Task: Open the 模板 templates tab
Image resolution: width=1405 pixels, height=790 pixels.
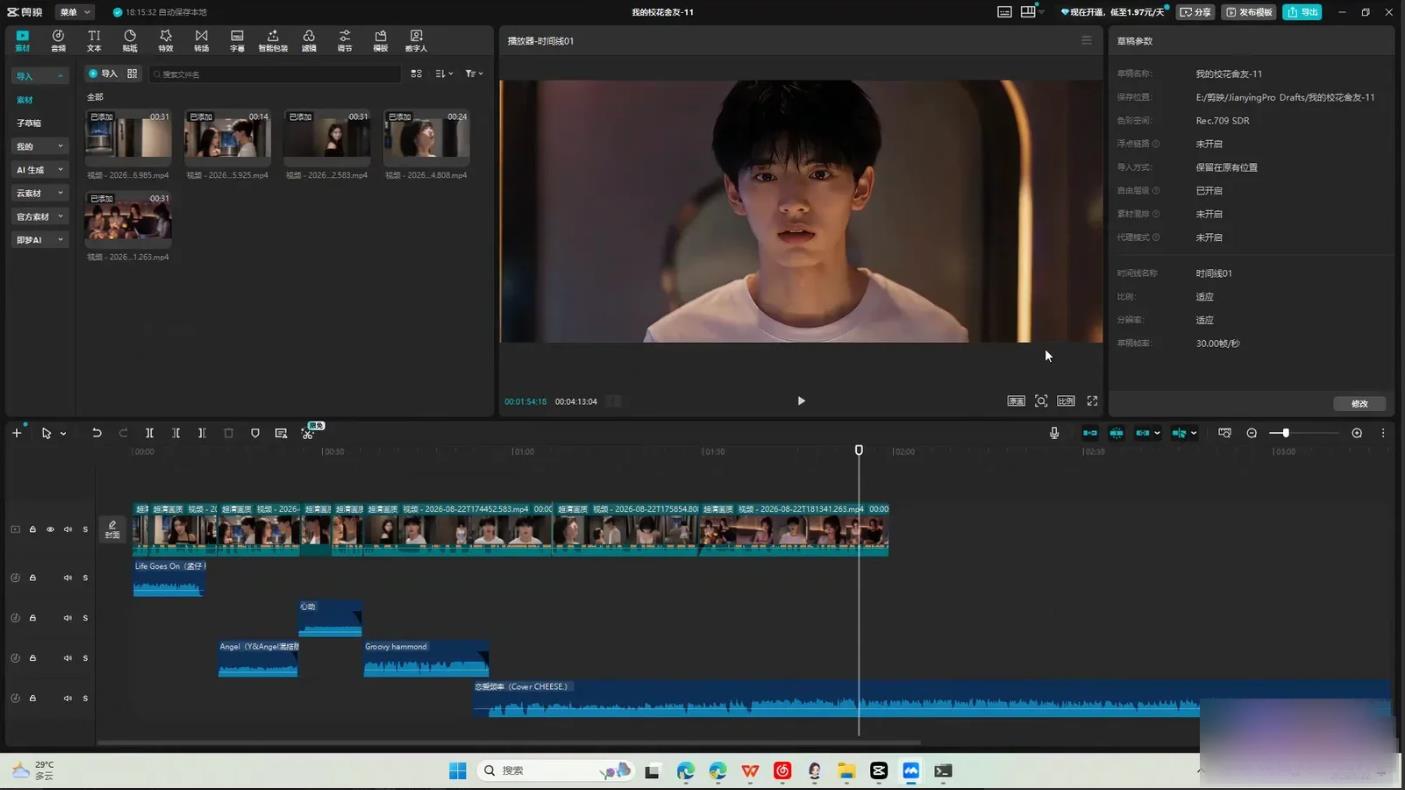Action: (380, 40)
